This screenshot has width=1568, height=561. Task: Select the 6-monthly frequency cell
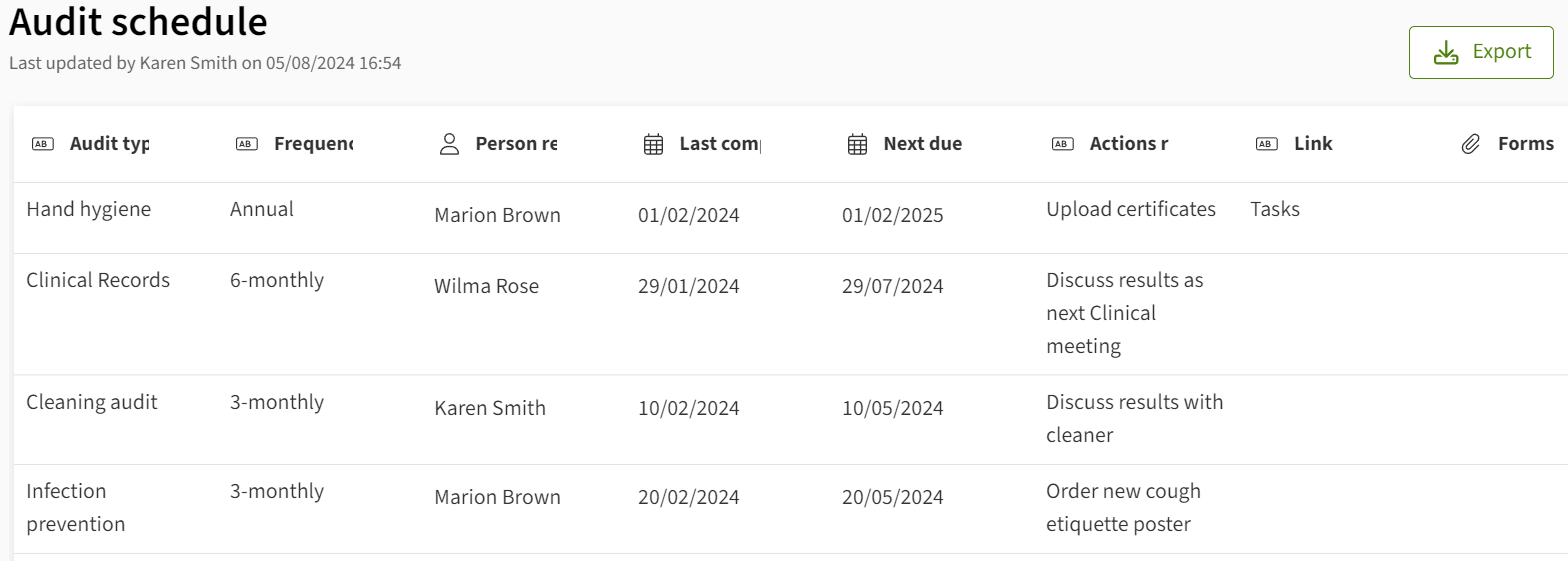pyautogui.click(x=277, y=280)
